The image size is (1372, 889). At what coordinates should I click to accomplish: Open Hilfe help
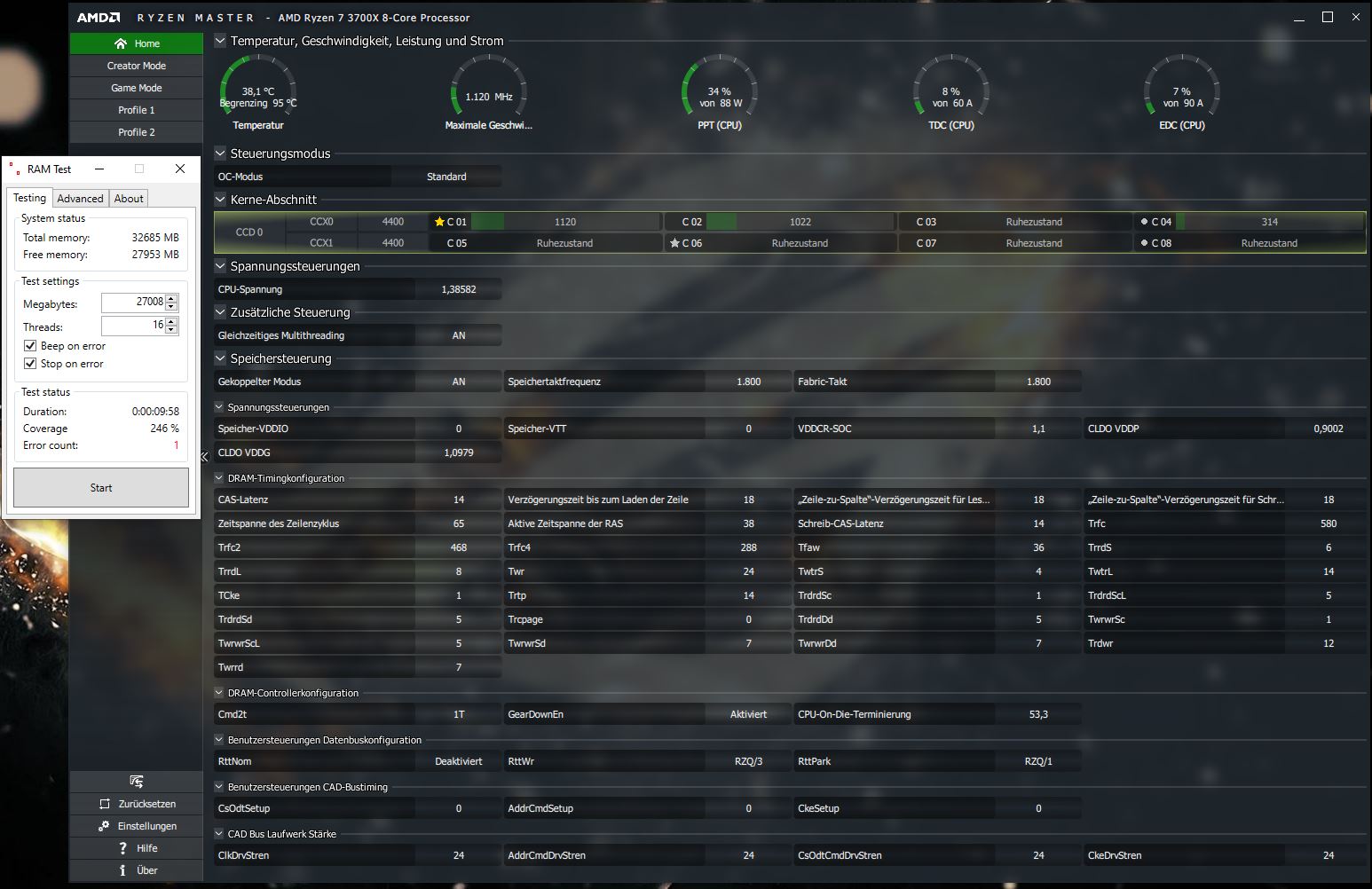pyautogui.click(x=137, y=848)
